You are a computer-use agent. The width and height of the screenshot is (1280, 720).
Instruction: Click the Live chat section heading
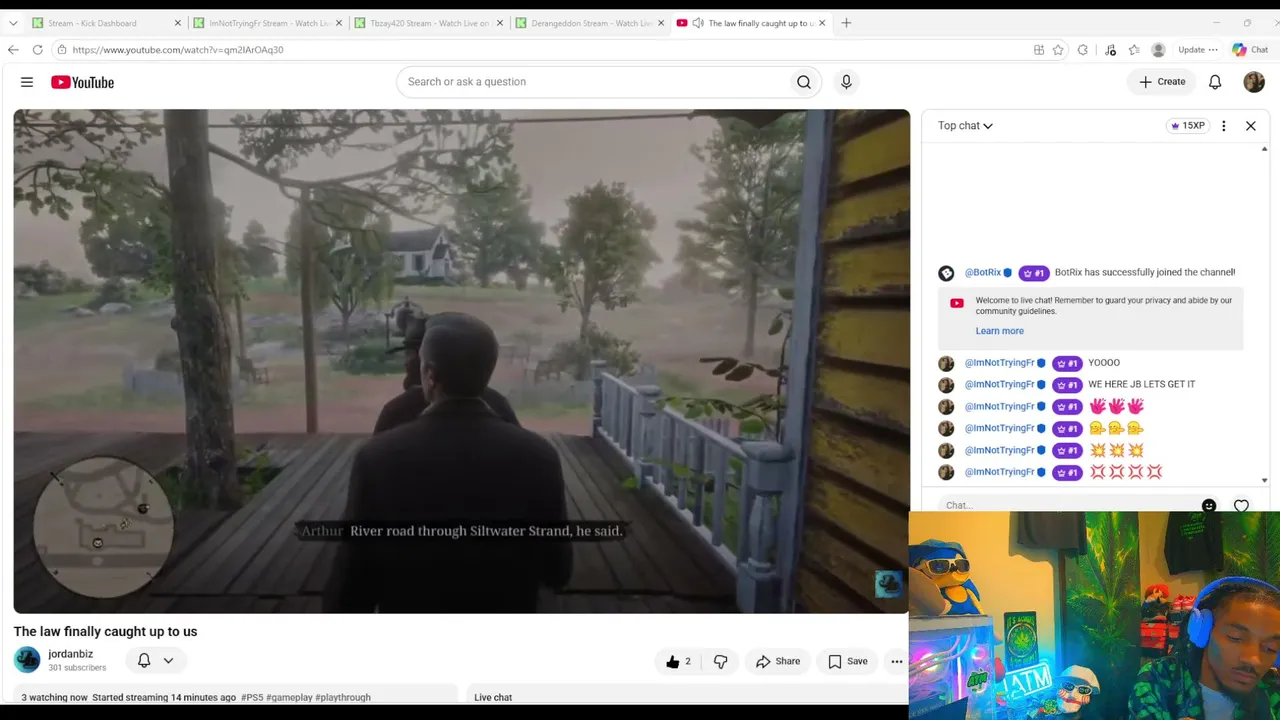[x=493, y=697]
